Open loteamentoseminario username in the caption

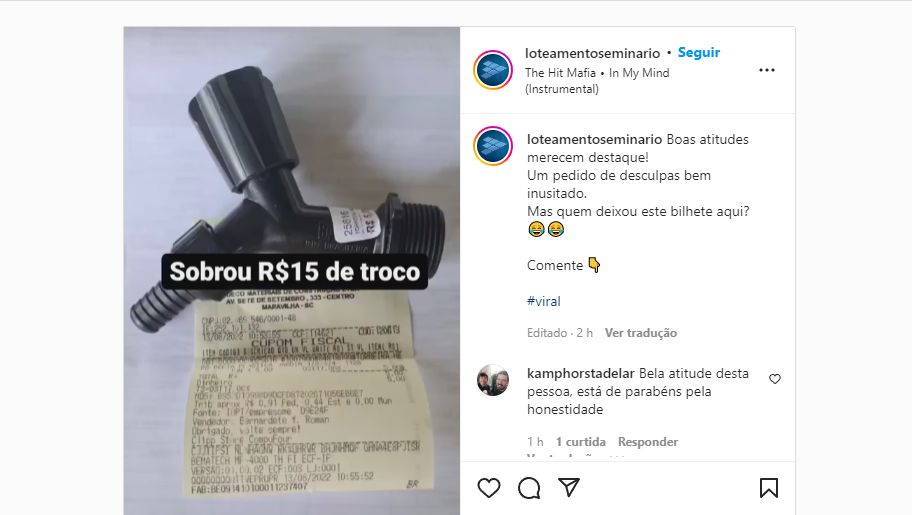pyautogui.click(x=594, y=139)
